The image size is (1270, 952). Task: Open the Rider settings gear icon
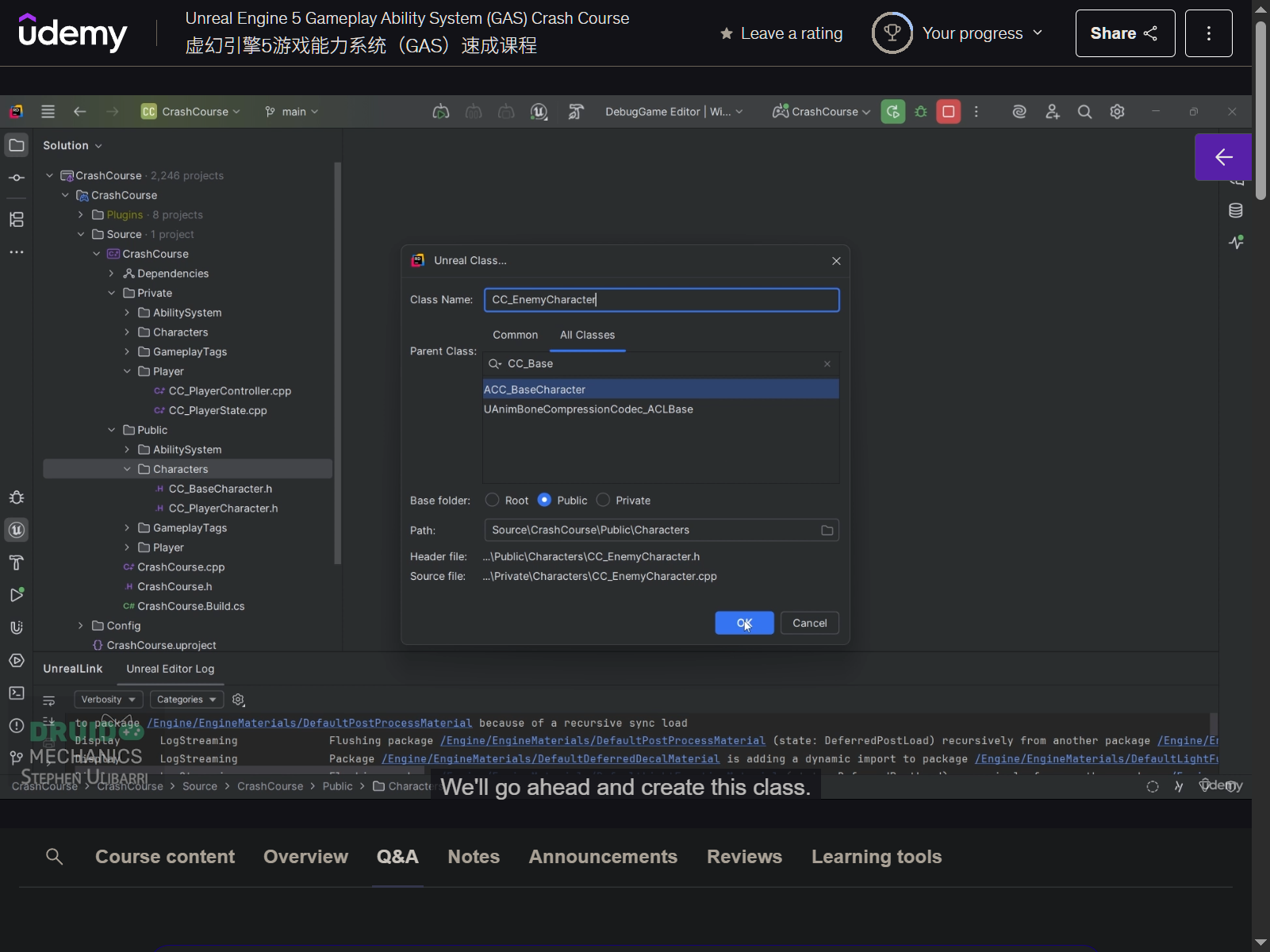point(1118,112)
